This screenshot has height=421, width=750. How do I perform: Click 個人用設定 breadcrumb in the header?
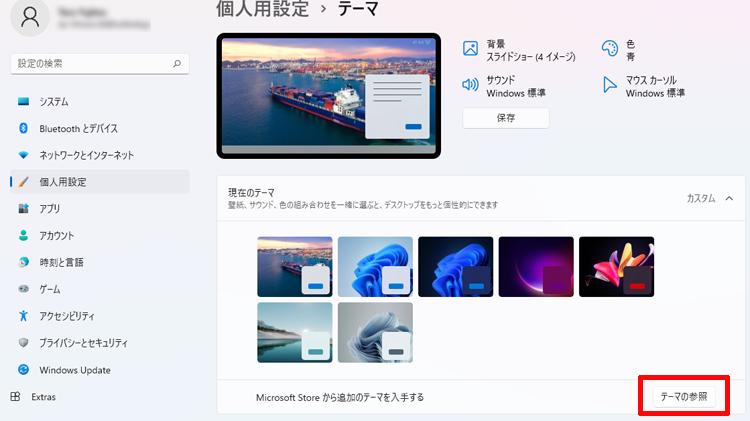262,9
